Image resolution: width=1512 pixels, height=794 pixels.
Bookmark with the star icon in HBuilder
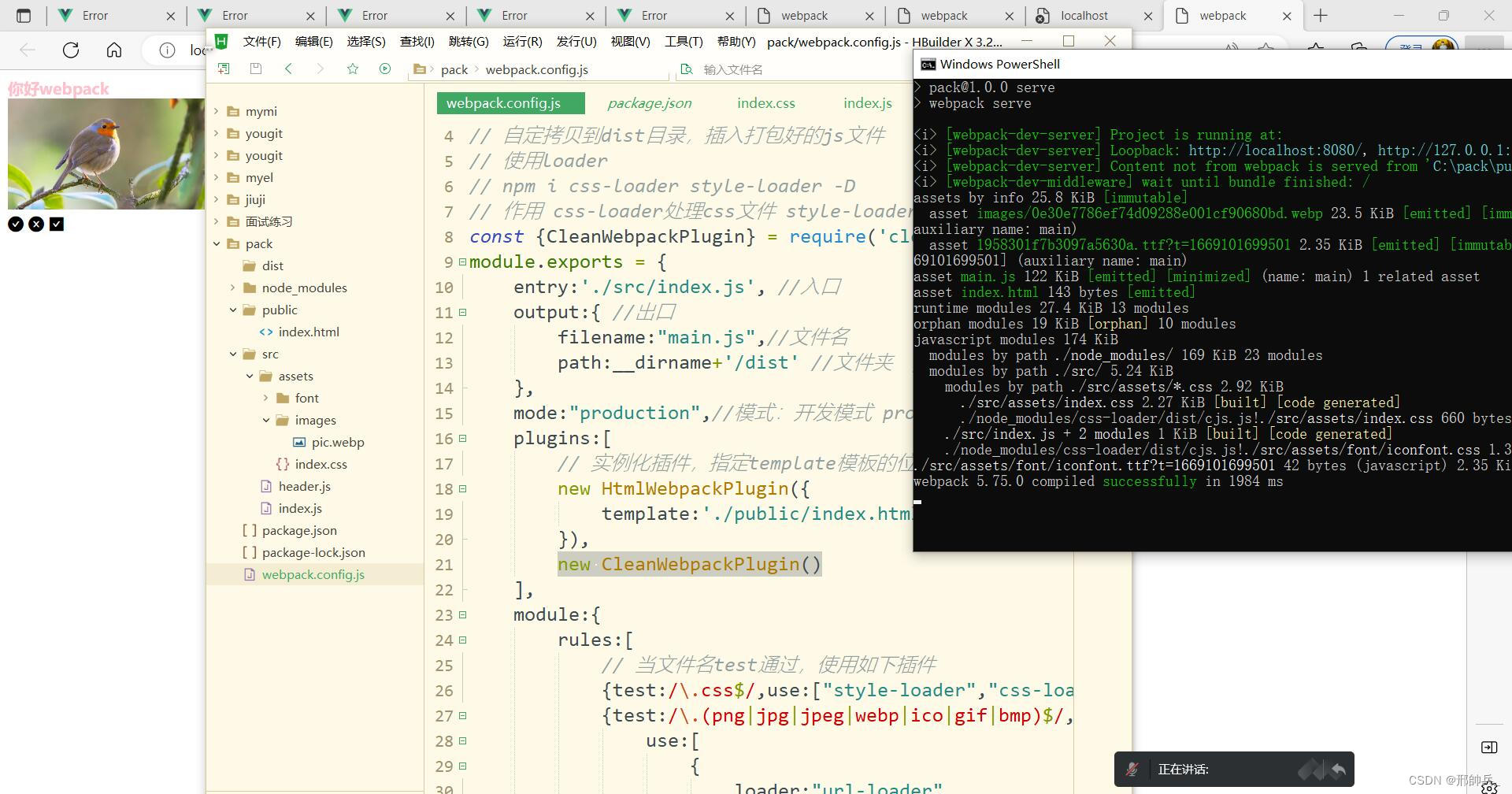click(353, 69)
